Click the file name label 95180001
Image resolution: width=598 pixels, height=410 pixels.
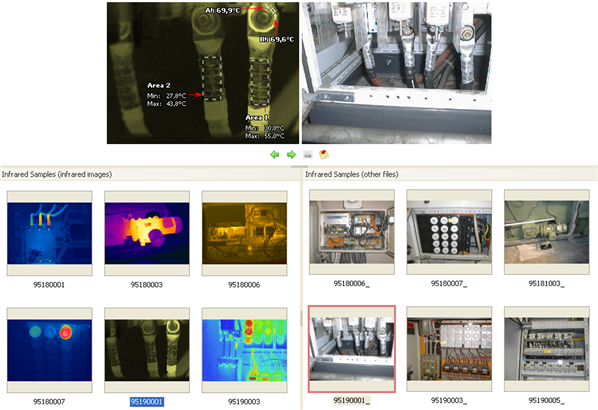click(49, 285)
